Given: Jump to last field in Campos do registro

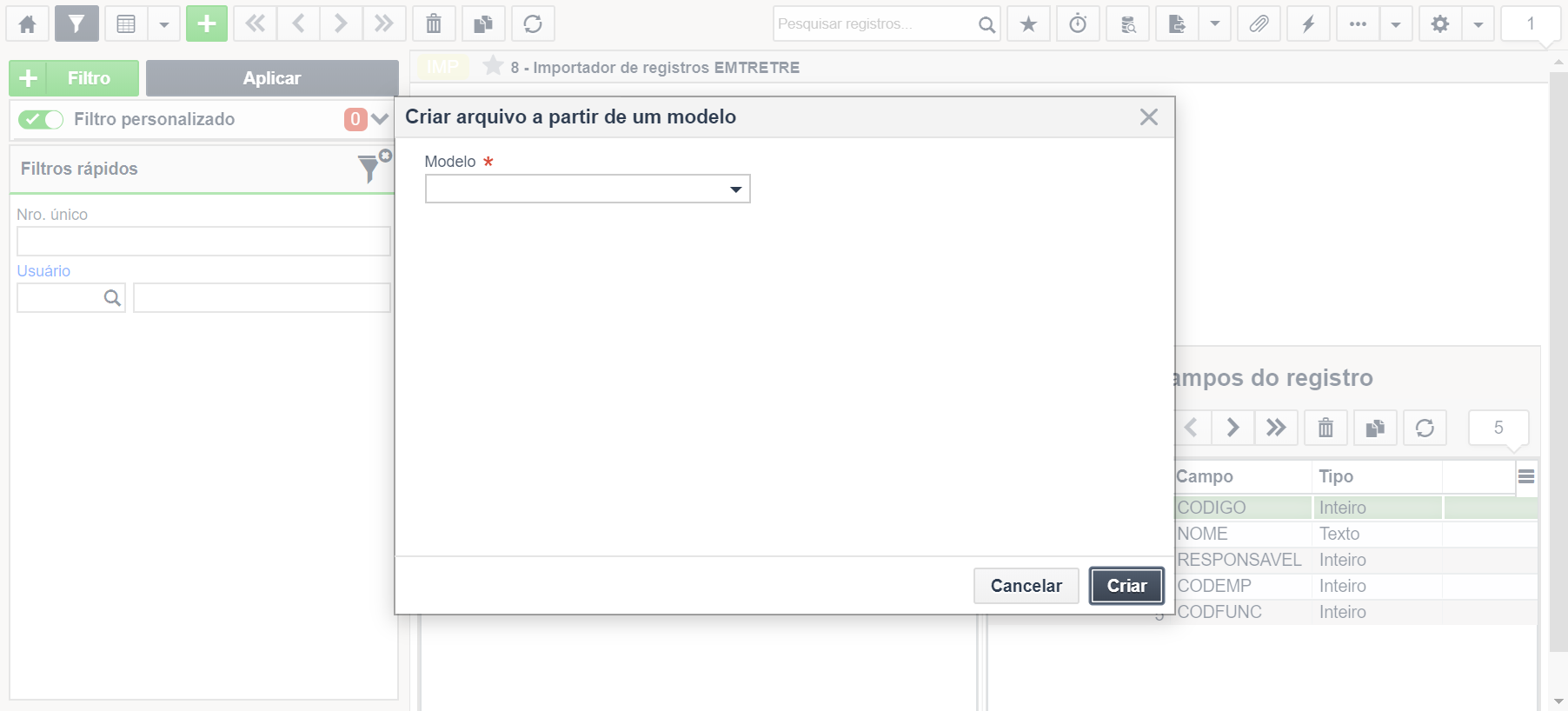Looking at the screenshot, I should click(x=1276, y=428).
